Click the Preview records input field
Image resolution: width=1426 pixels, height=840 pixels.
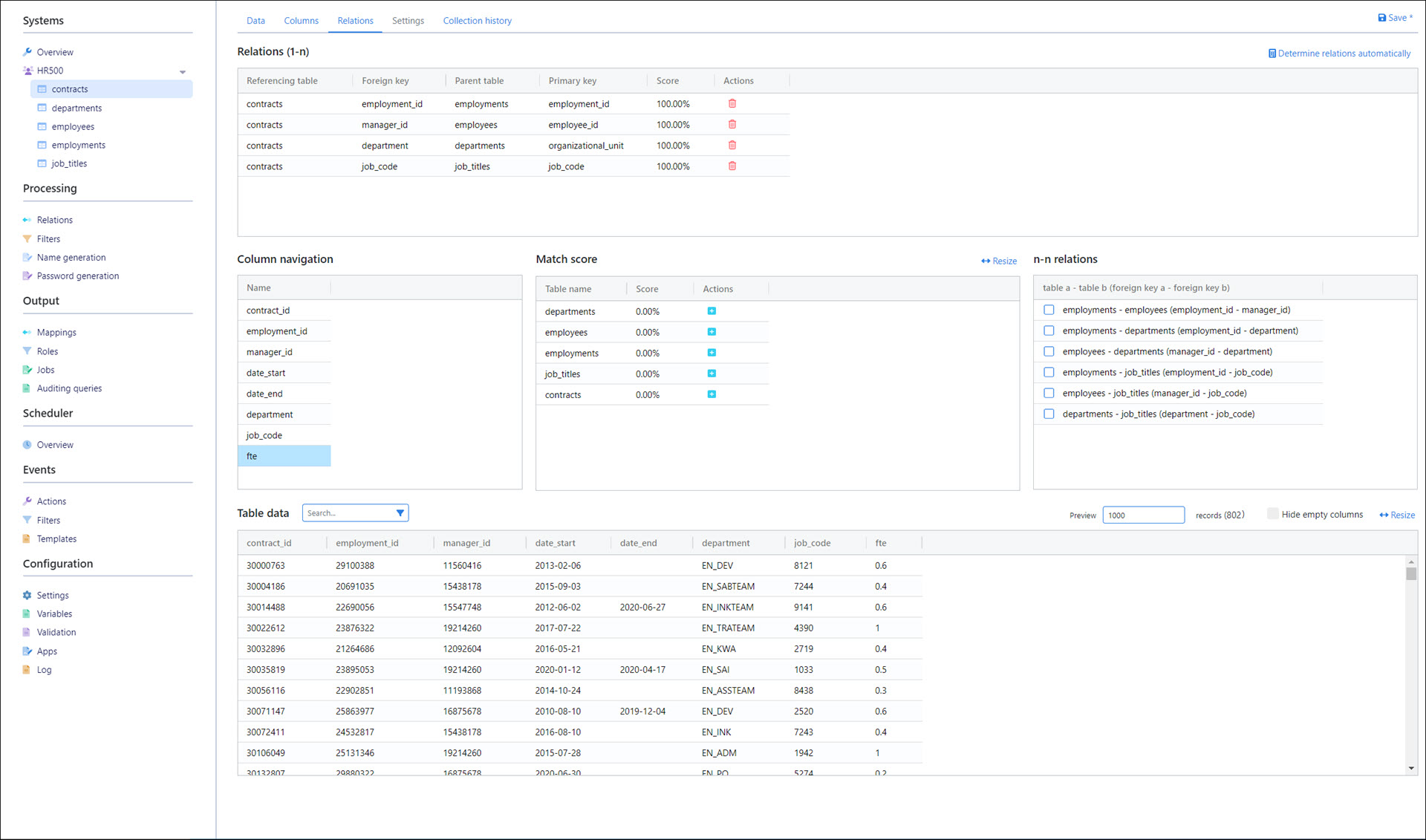coord(1142,515)
